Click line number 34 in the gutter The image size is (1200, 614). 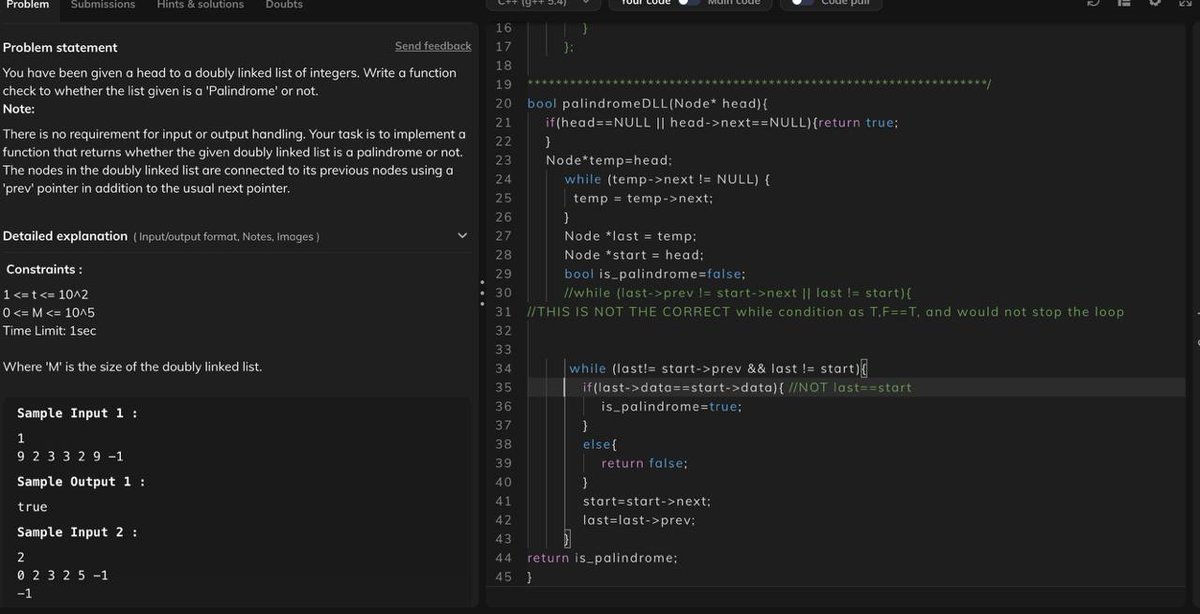(503, 369)
